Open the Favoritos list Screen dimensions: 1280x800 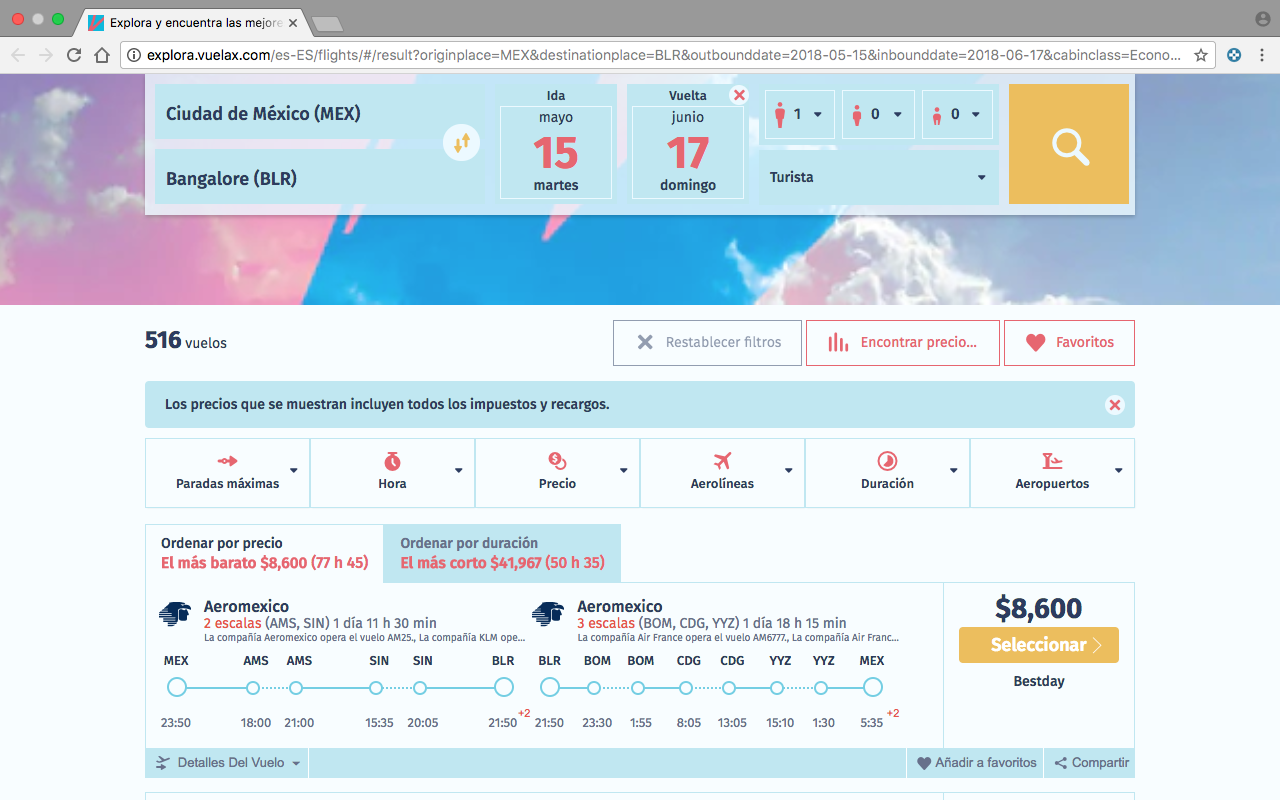click(1069, 342)
